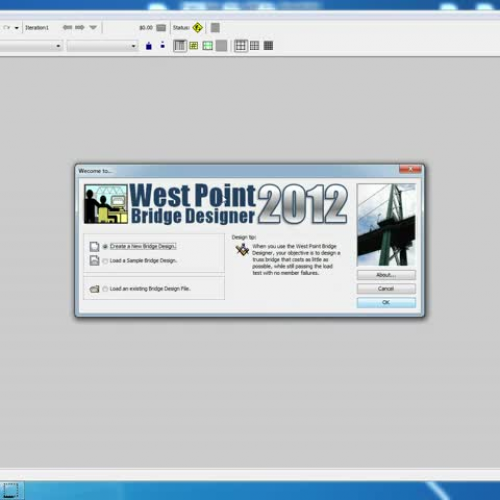Screen dimensions: 500x500
Task: Toggle the member list panel icon
Action: [x=180, y=46]
